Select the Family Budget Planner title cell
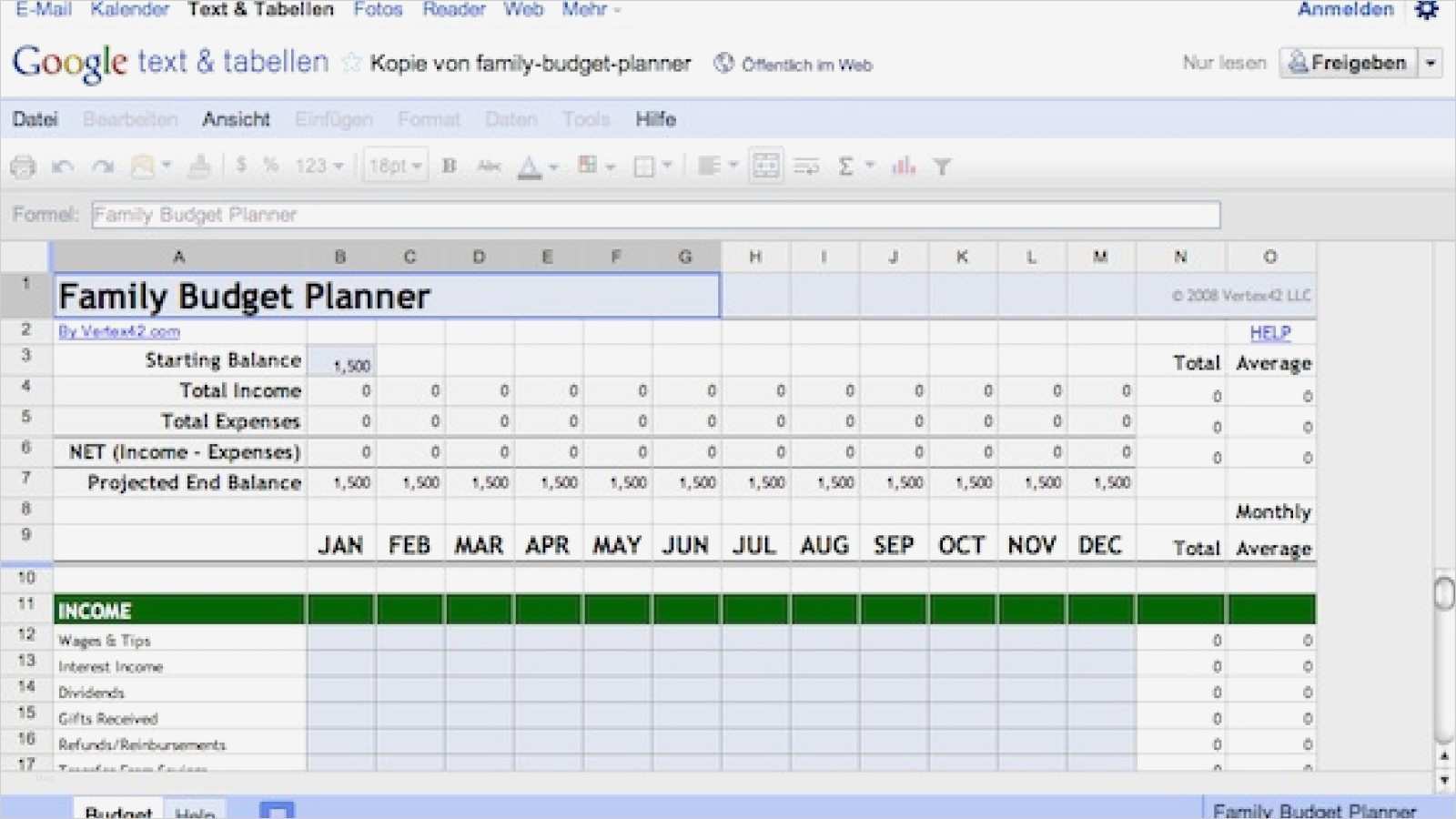 [x=387, y=296]
